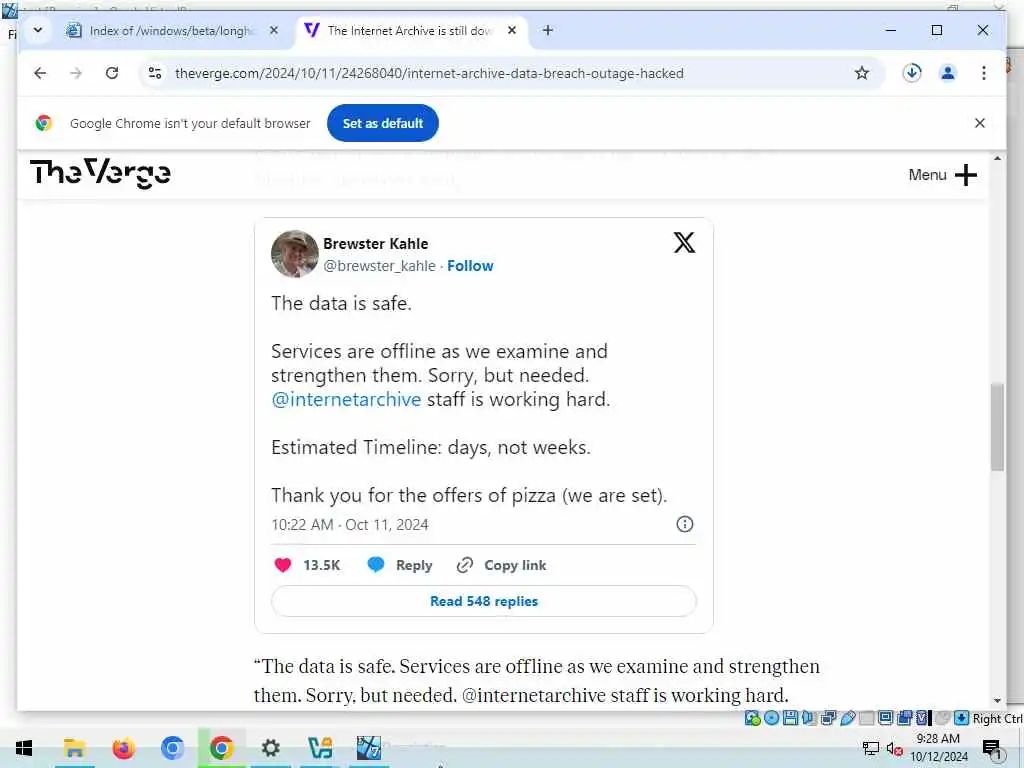Open @brewster_kahle handle link
This screenshot has height=768, width=1024.
379,266
